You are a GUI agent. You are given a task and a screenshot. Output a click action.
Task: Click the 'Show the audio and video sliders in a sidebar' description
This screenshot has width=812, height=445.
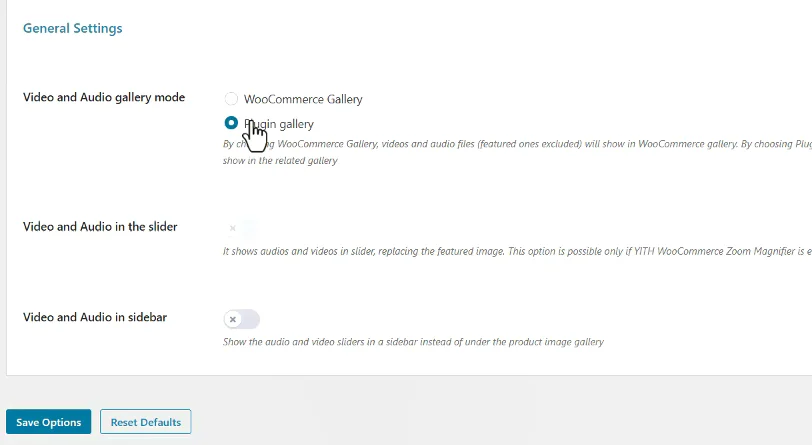point(413,342)
